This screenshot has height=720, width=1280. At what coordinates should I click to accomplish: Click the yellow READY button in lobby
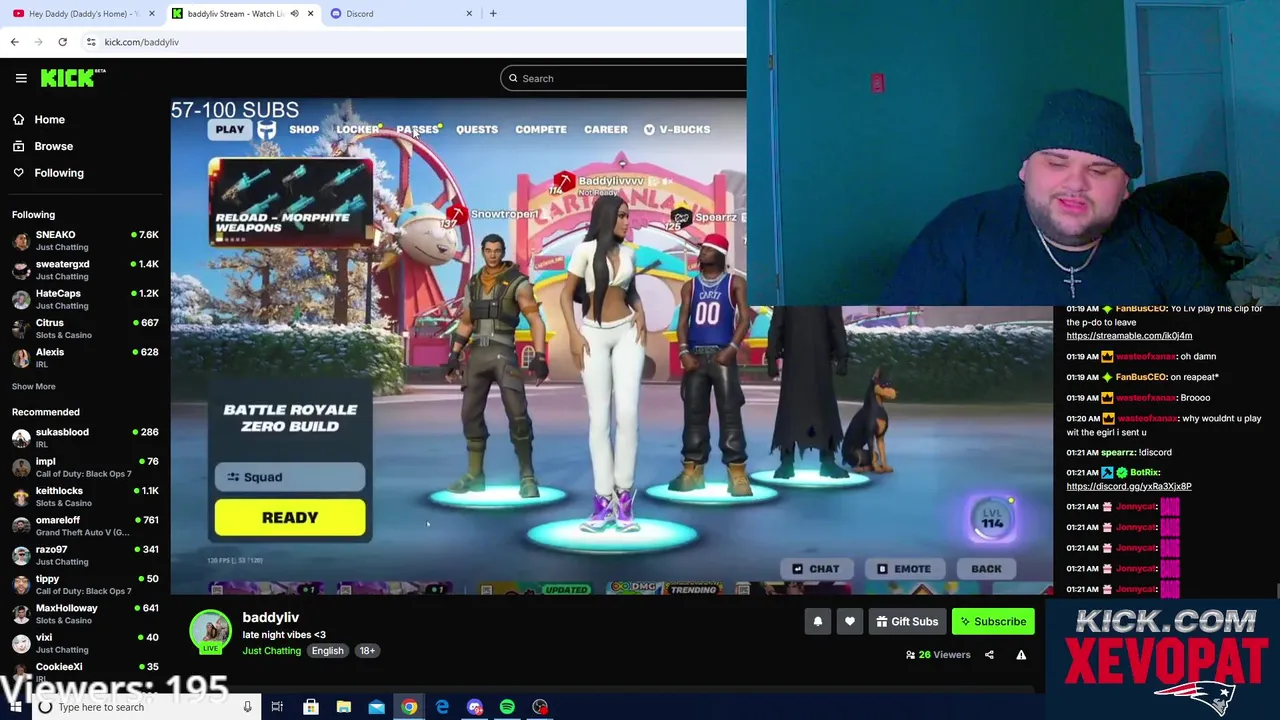[290, 518]
